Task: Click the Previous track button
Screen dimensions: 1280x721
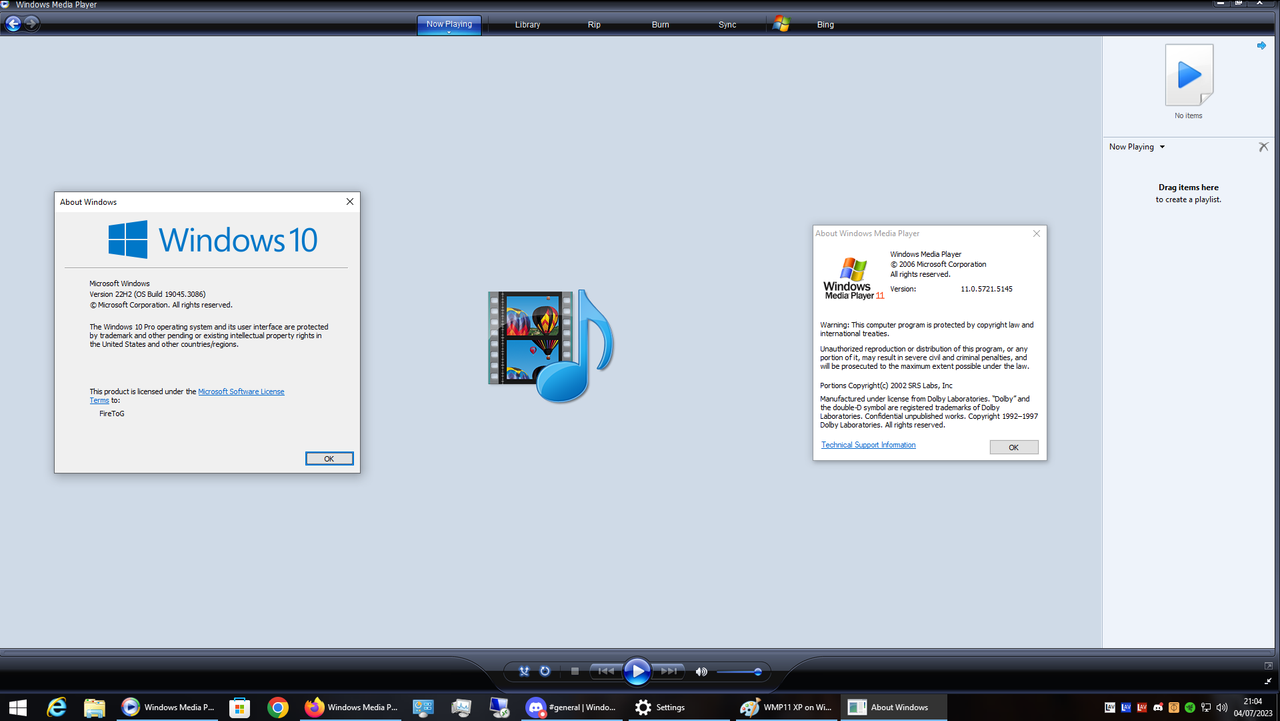Action: point(606,672)
